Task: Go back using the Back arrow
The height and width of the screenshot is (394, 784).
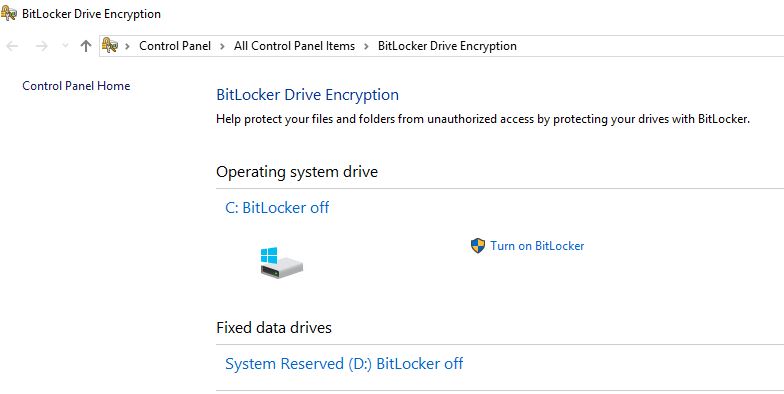Action: tap(12, 46)
